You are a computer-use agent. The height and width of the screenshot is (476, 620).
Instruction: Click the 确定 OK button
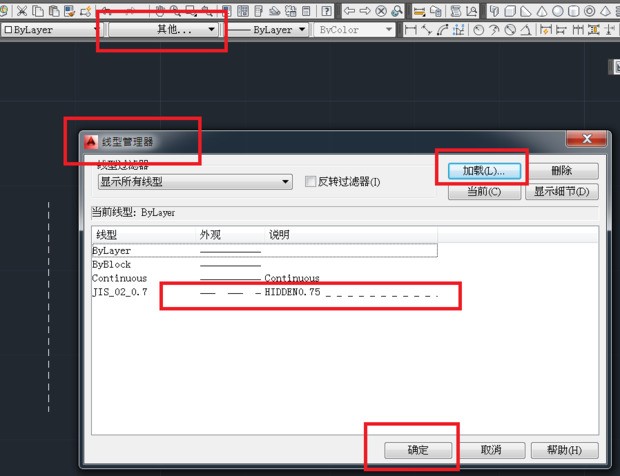coord(418,450)
